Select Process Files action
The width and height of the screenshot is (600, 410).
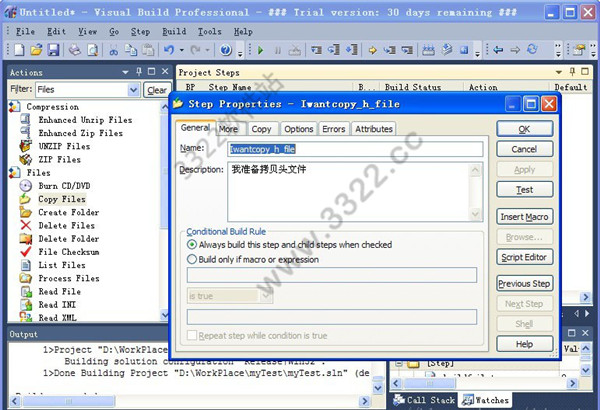click(69, 278)
